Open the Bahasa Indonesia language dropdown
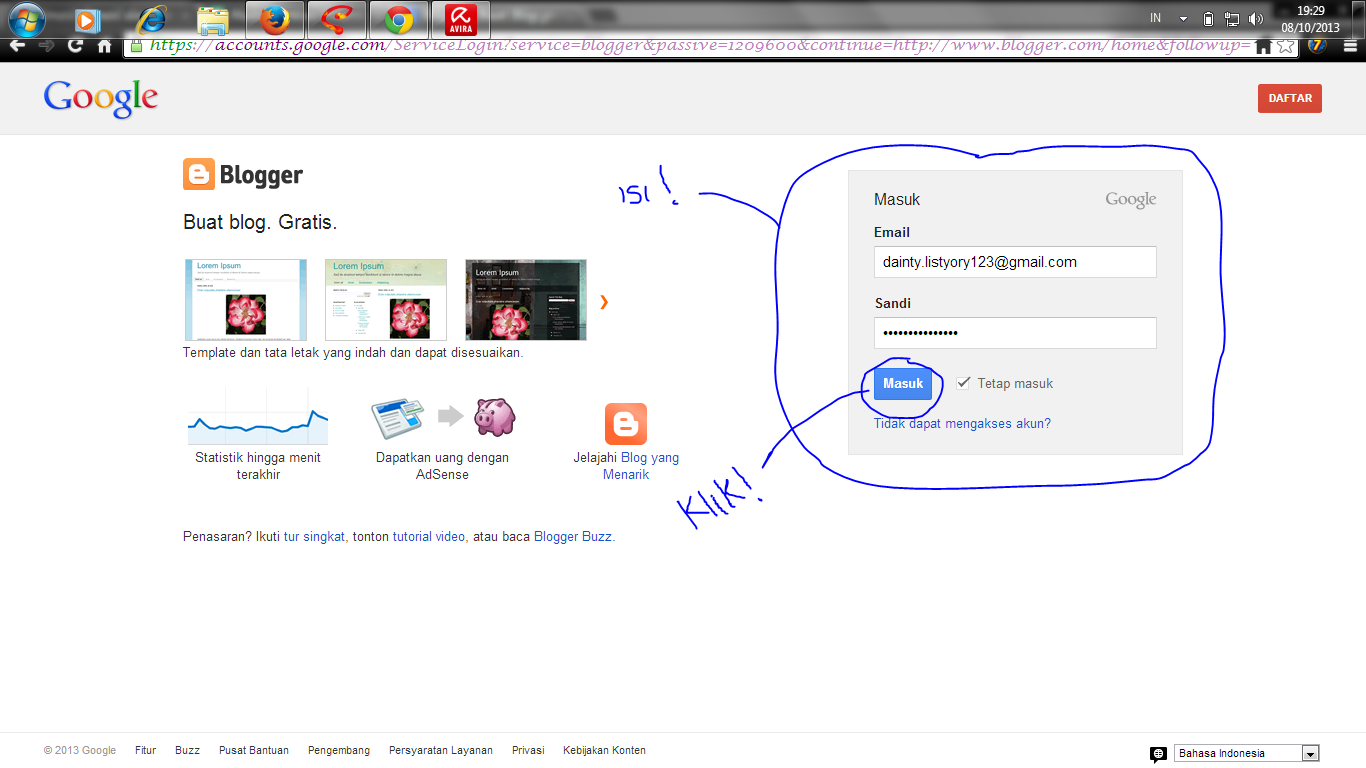 [1247, 754]
